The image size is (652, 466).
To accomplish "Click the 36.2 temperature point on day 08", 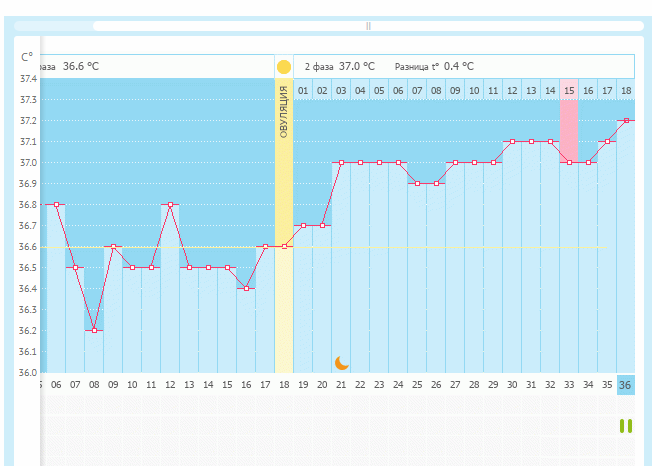I will click(x=94, y=330).
